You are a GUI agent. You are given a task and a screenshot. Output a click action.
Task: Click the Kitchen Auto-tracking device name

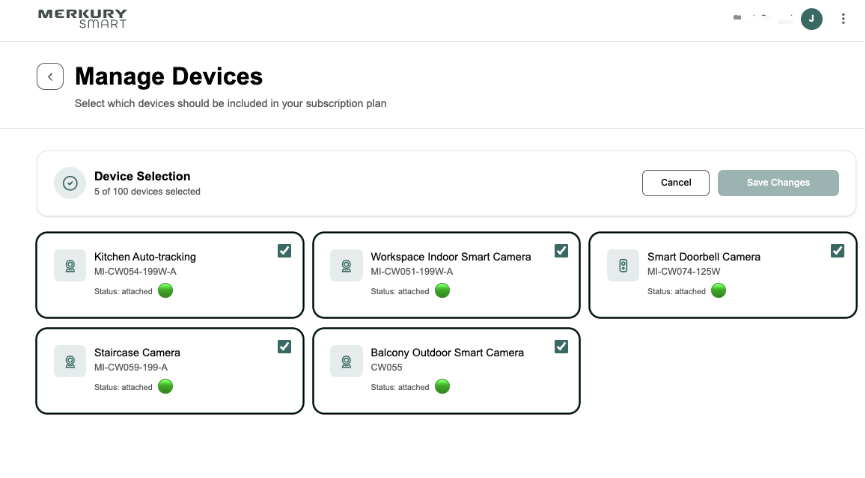[x=145, y=257]
